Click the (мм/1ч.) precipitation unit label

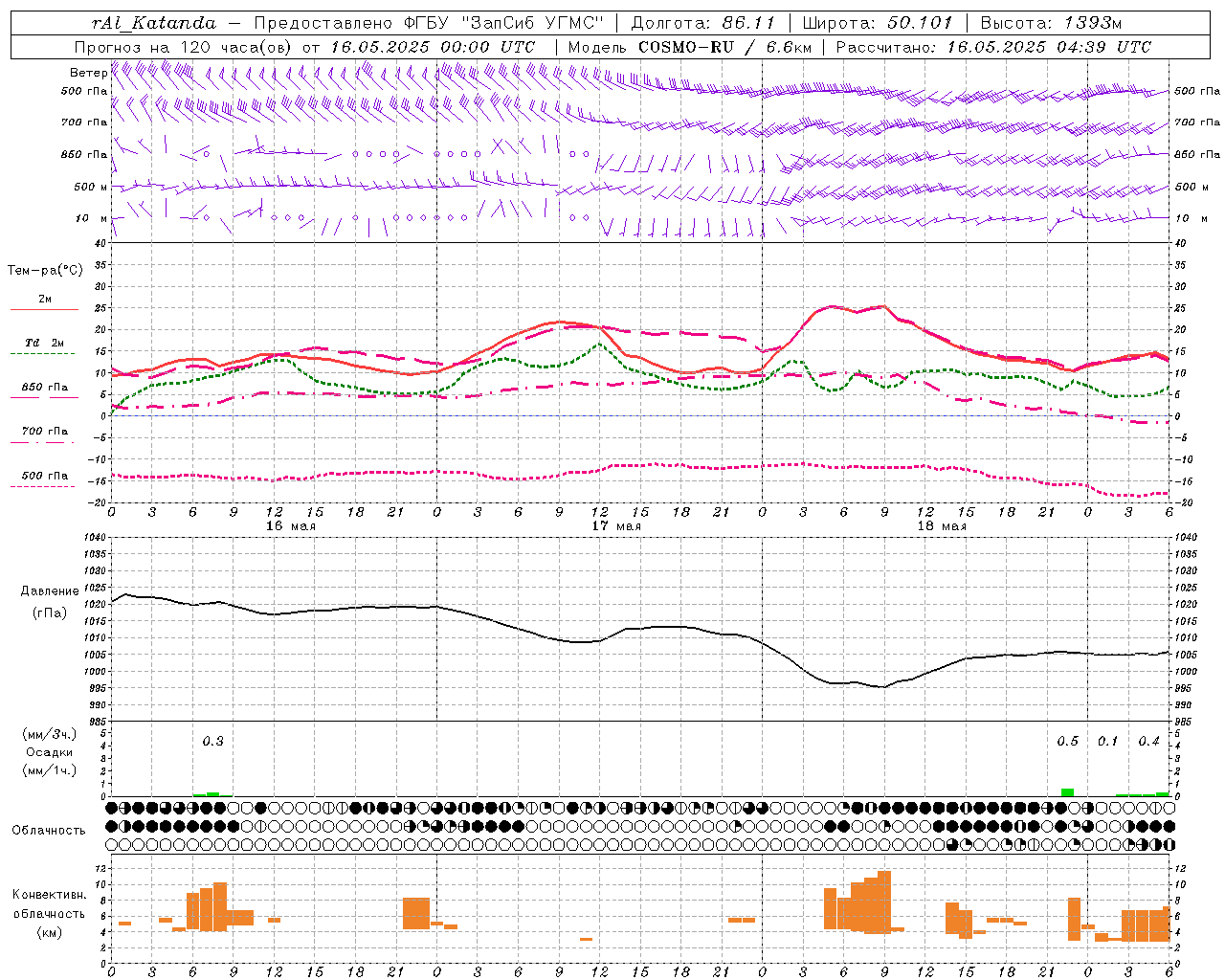(x=50, y=770)
